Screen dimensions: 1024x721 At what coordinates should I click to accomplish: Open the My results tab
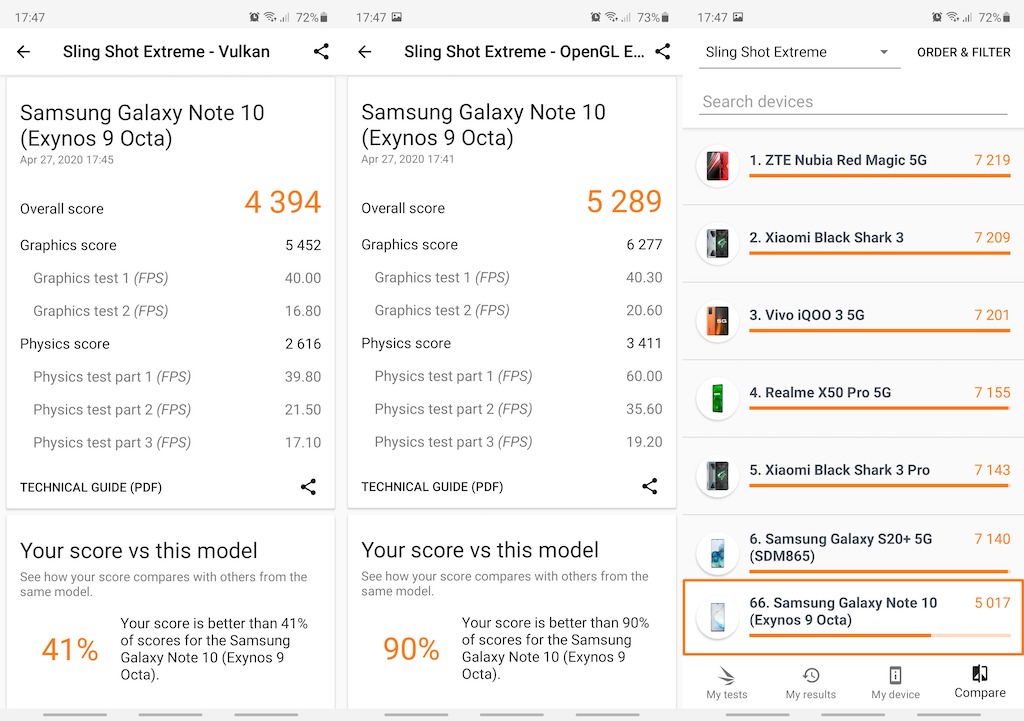click(811, 682)
